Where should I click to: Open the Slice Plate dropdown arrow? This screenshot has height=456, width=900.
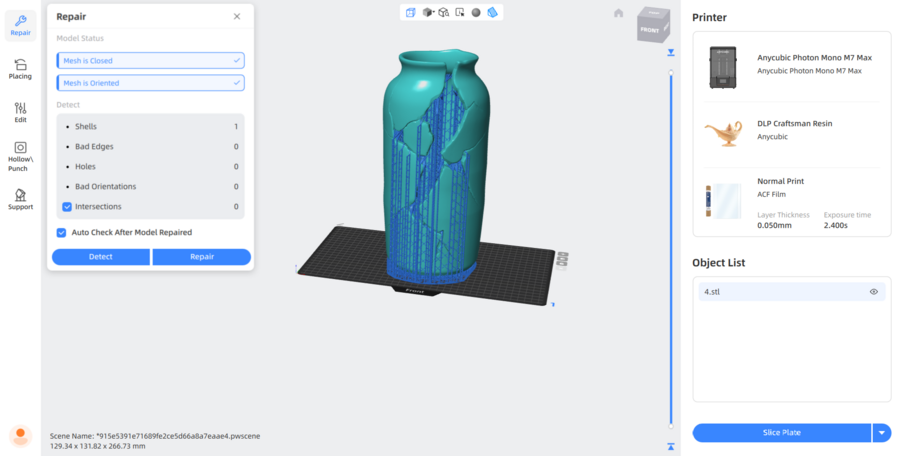click(882, 432)
